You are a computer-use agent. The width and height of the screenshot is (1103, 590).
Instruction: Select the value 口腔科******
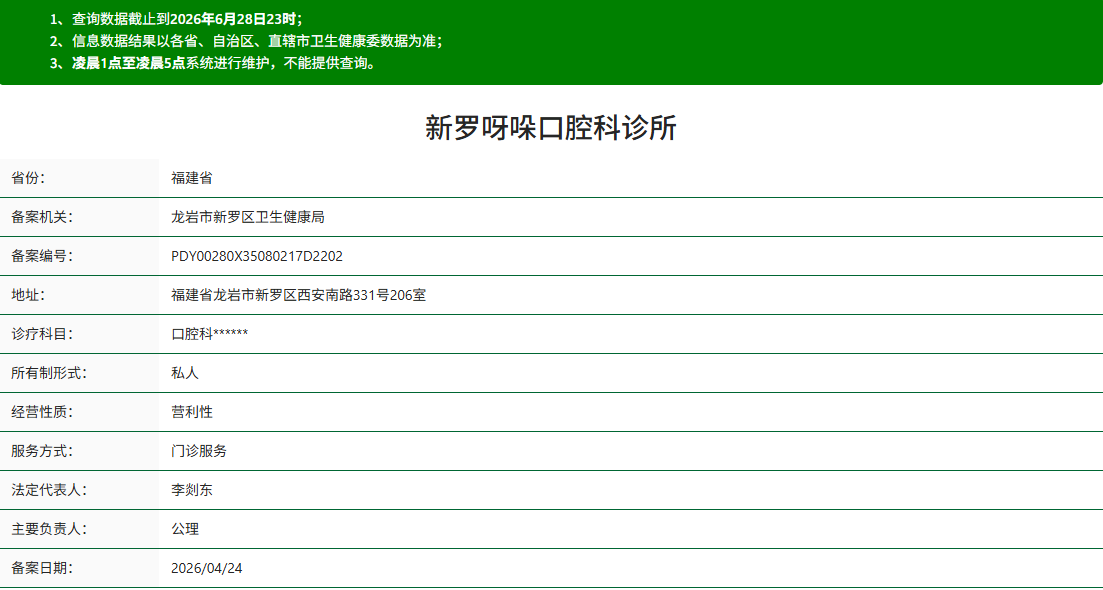tap(210, 334)
